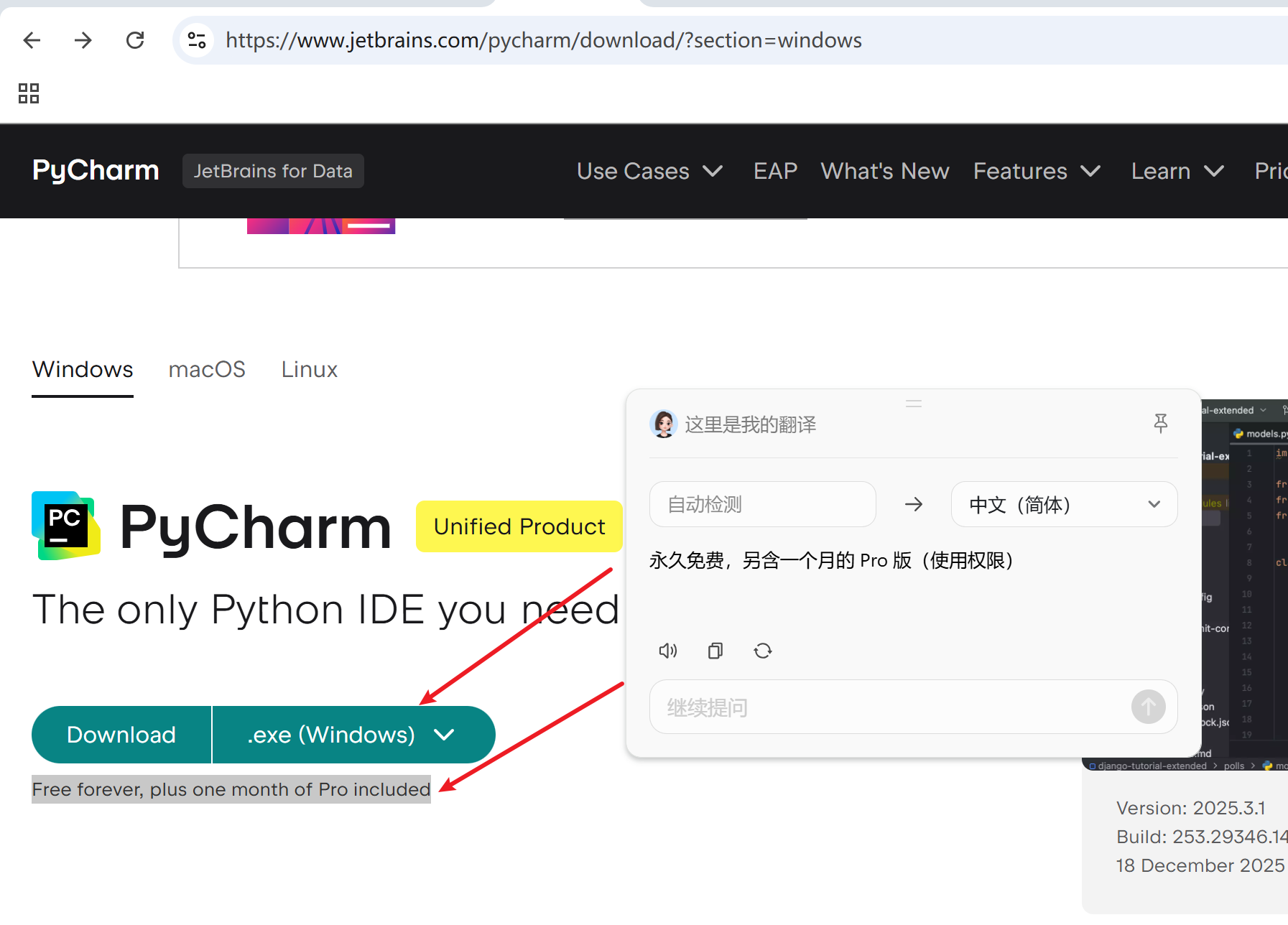
Task: Pin the translation popup window
Action: pyautogui.click(x=1161, y=424)
